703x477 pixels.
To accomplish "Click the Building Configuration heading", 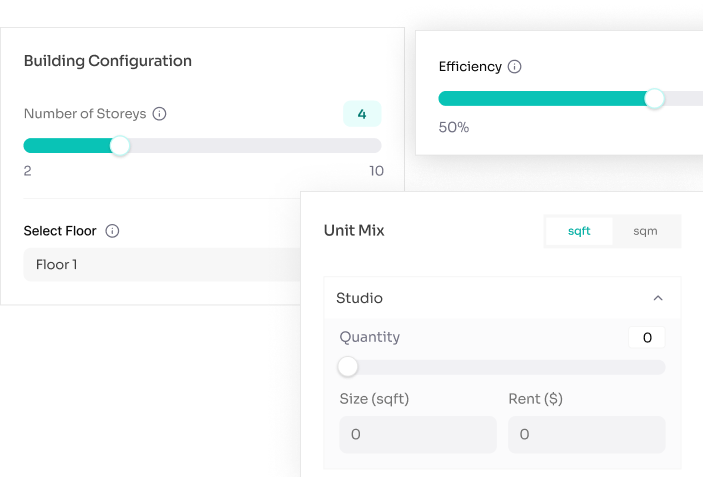I will tap(108, 61).
